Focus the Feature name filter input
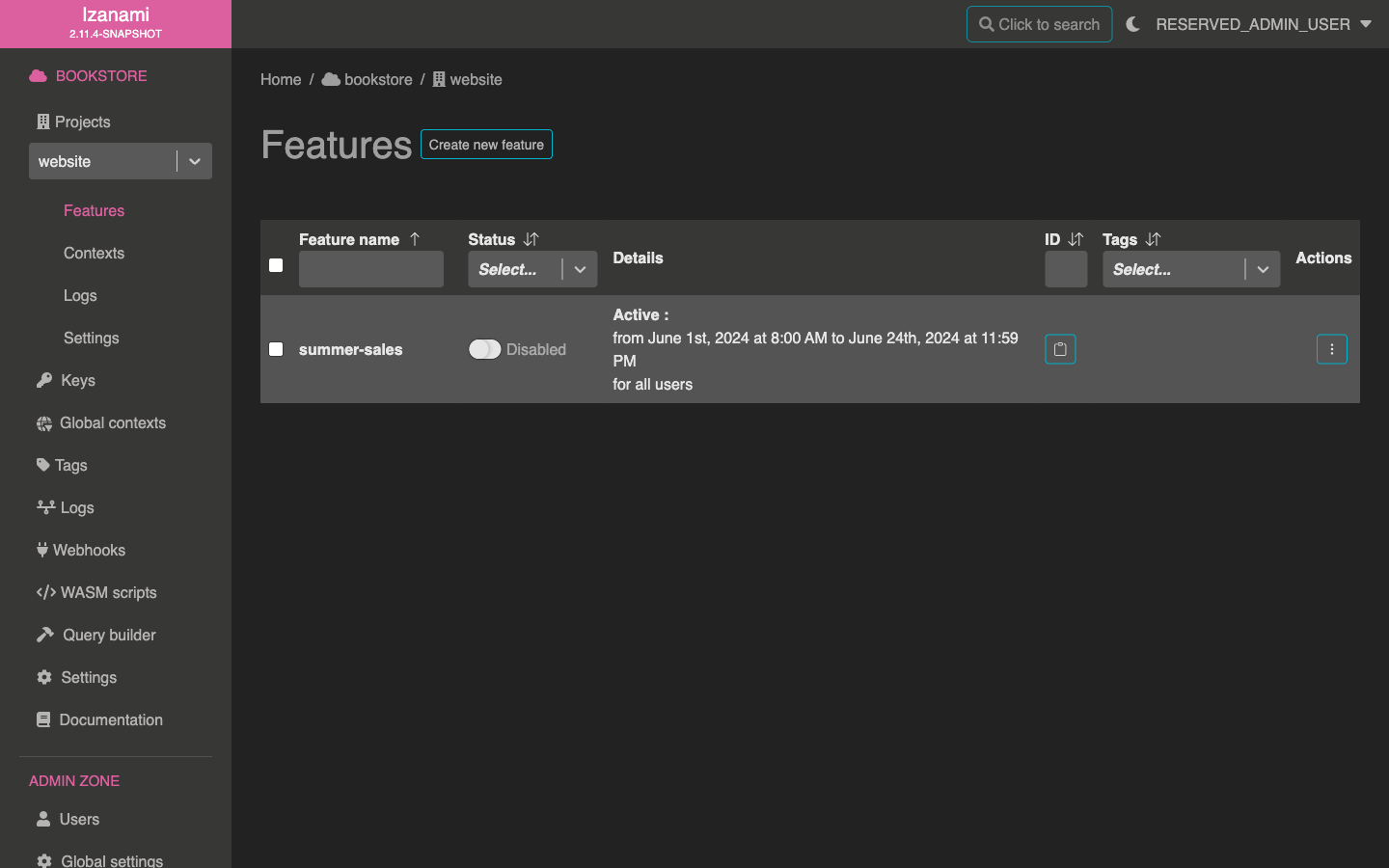 (371, 269)
